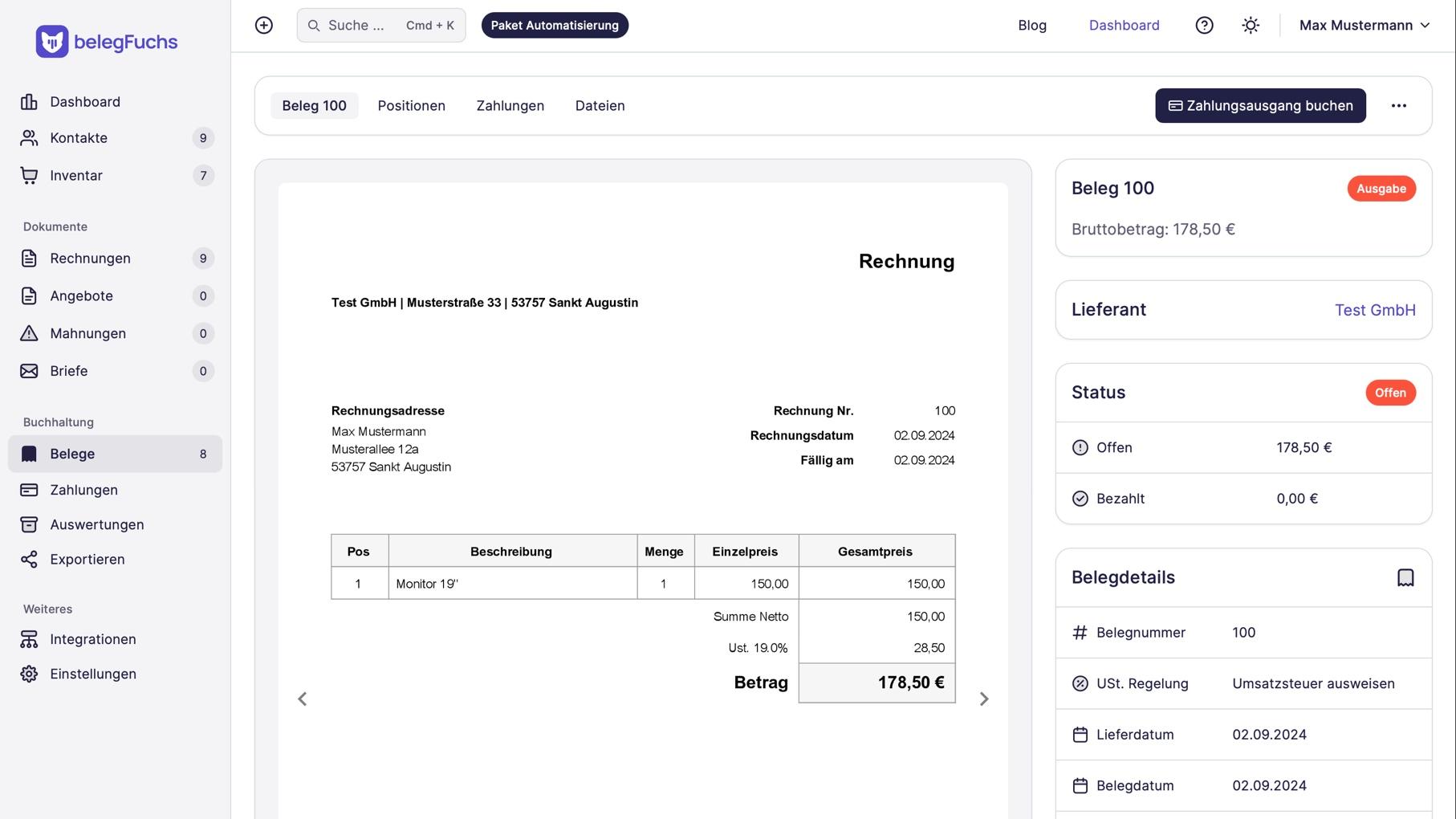
Task: Open the Max Mustermann user menu
Action: point(1364,25)
